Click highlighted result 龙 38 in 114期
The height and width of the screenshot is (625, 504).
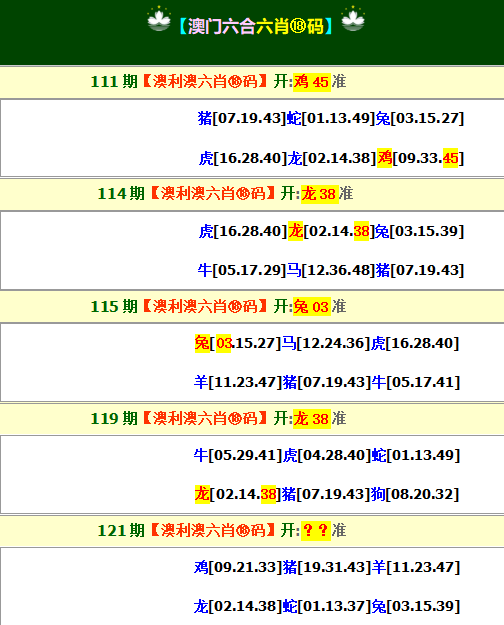320,194
